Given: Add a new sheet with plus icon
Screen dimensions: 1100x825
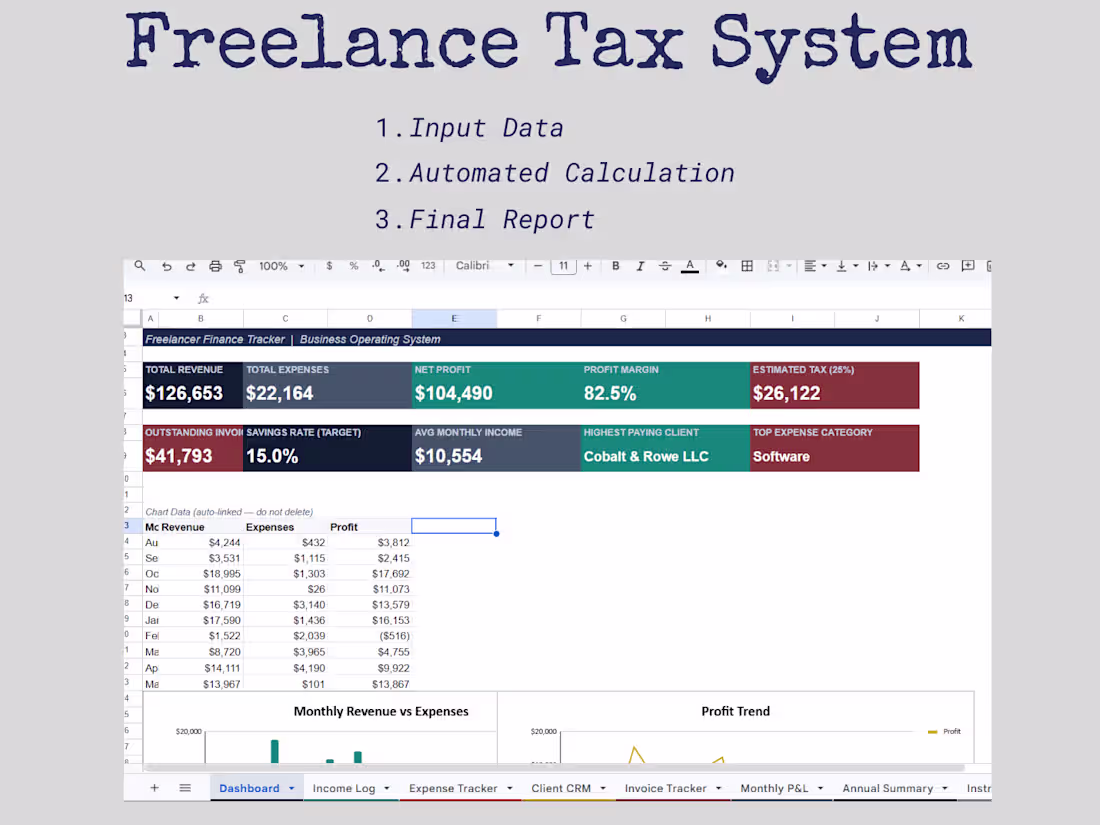Looking at the screenshot, I should 154,788.
